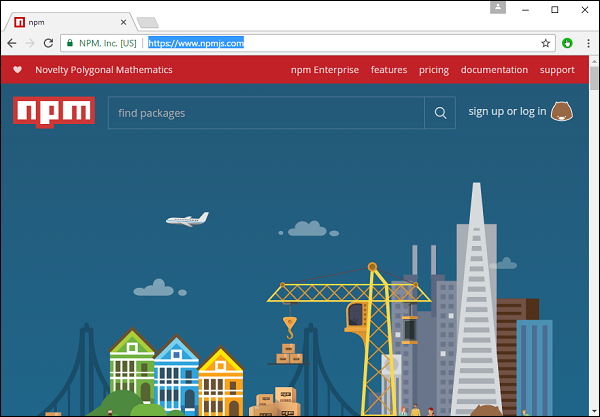
Task: Click the browser back arrow
Action: tap(12, 43)
